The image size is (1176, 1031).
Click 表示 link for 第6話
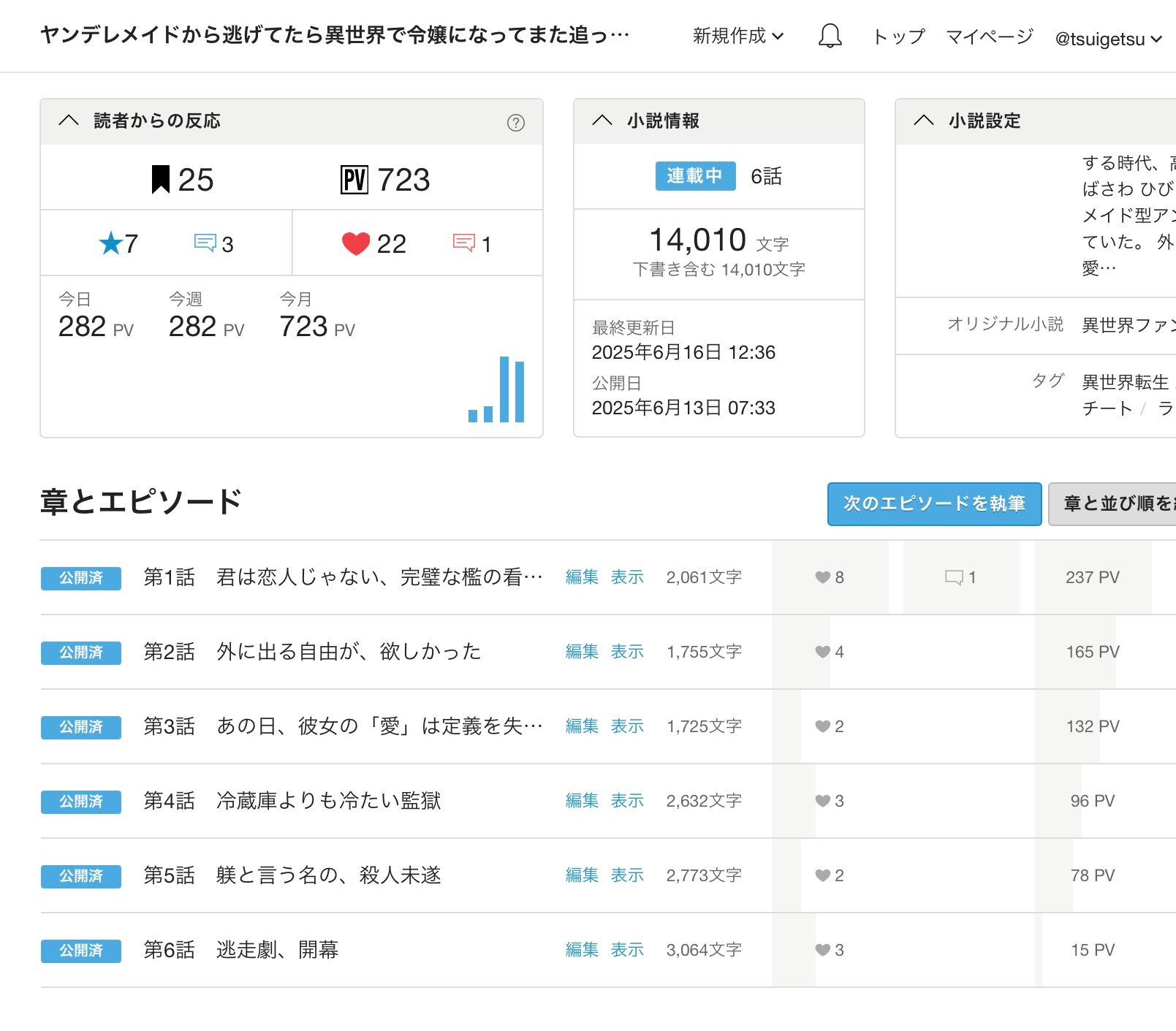[x=627, y=950]
